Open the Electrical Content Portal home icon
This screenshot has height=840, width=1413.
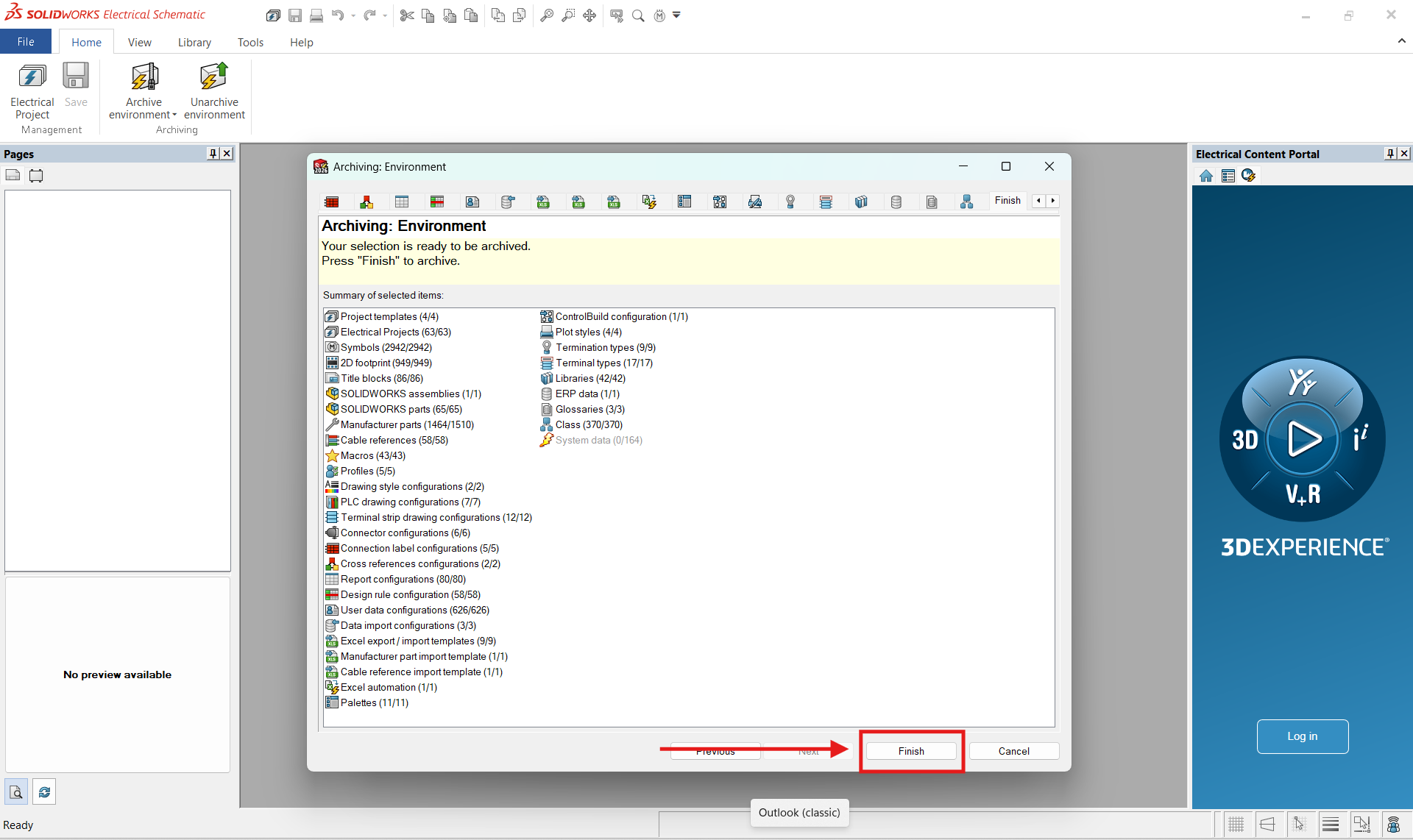1206,176
